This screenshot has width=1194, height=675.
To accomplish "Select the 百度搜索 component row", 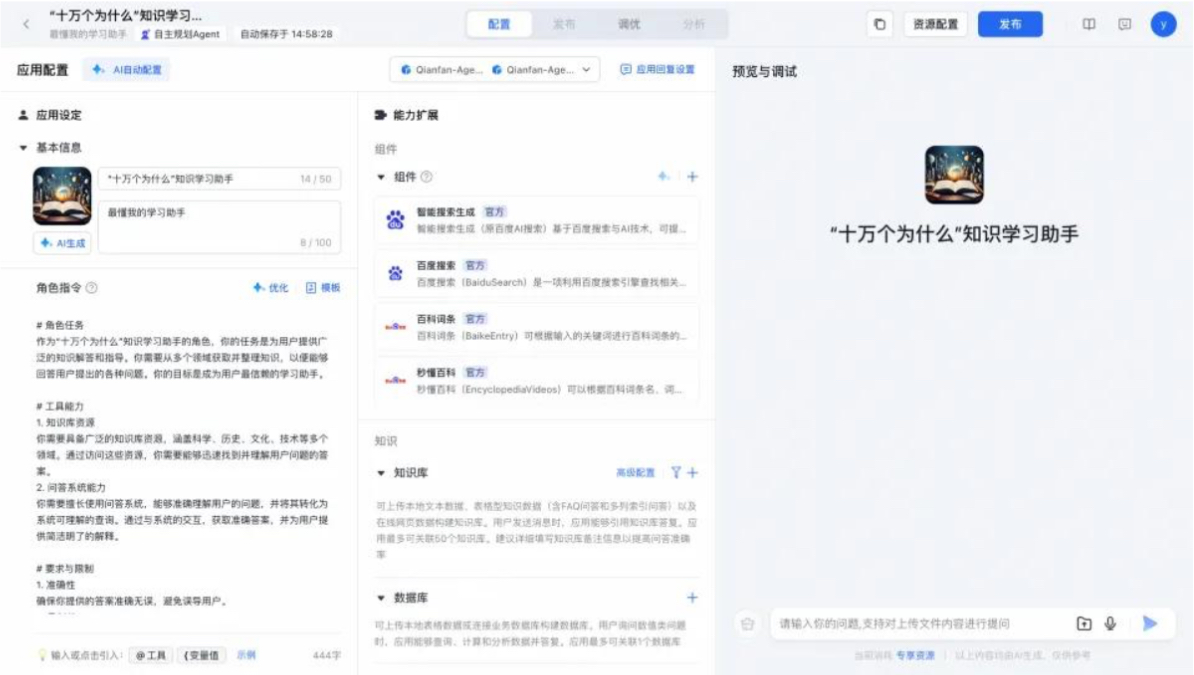I will 537,274.
